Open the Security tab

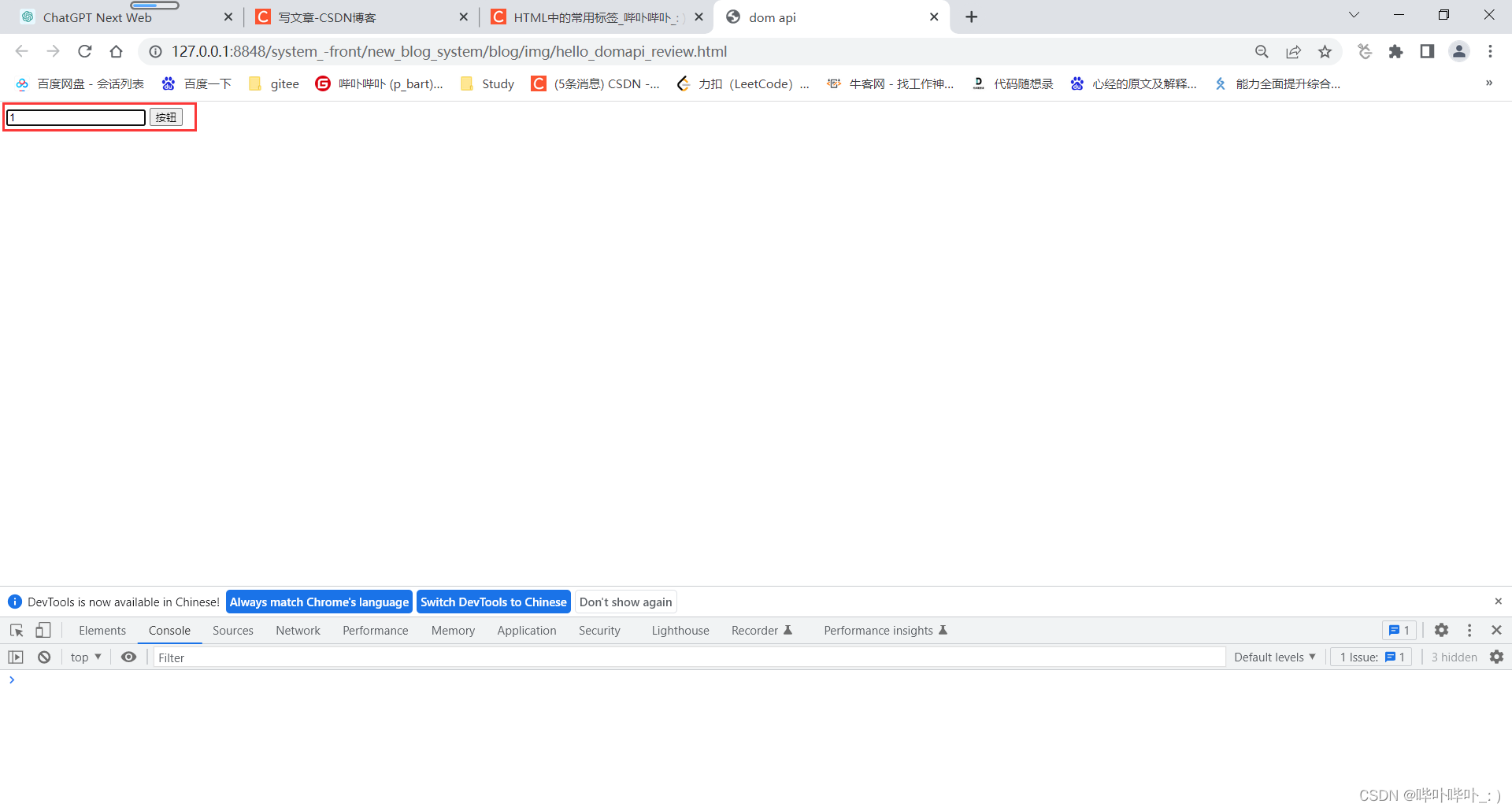coord(599,630)
